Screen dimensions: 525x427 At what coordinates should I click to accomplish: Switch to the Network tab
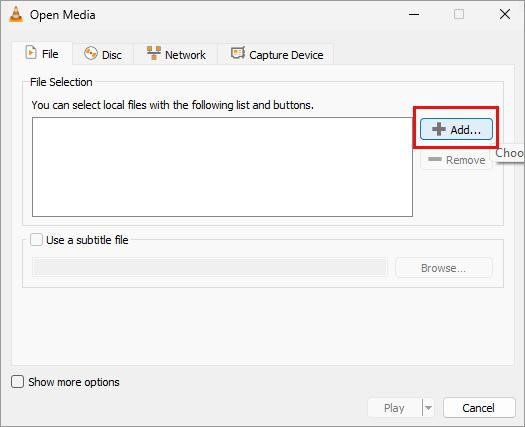tap(176, 54)
